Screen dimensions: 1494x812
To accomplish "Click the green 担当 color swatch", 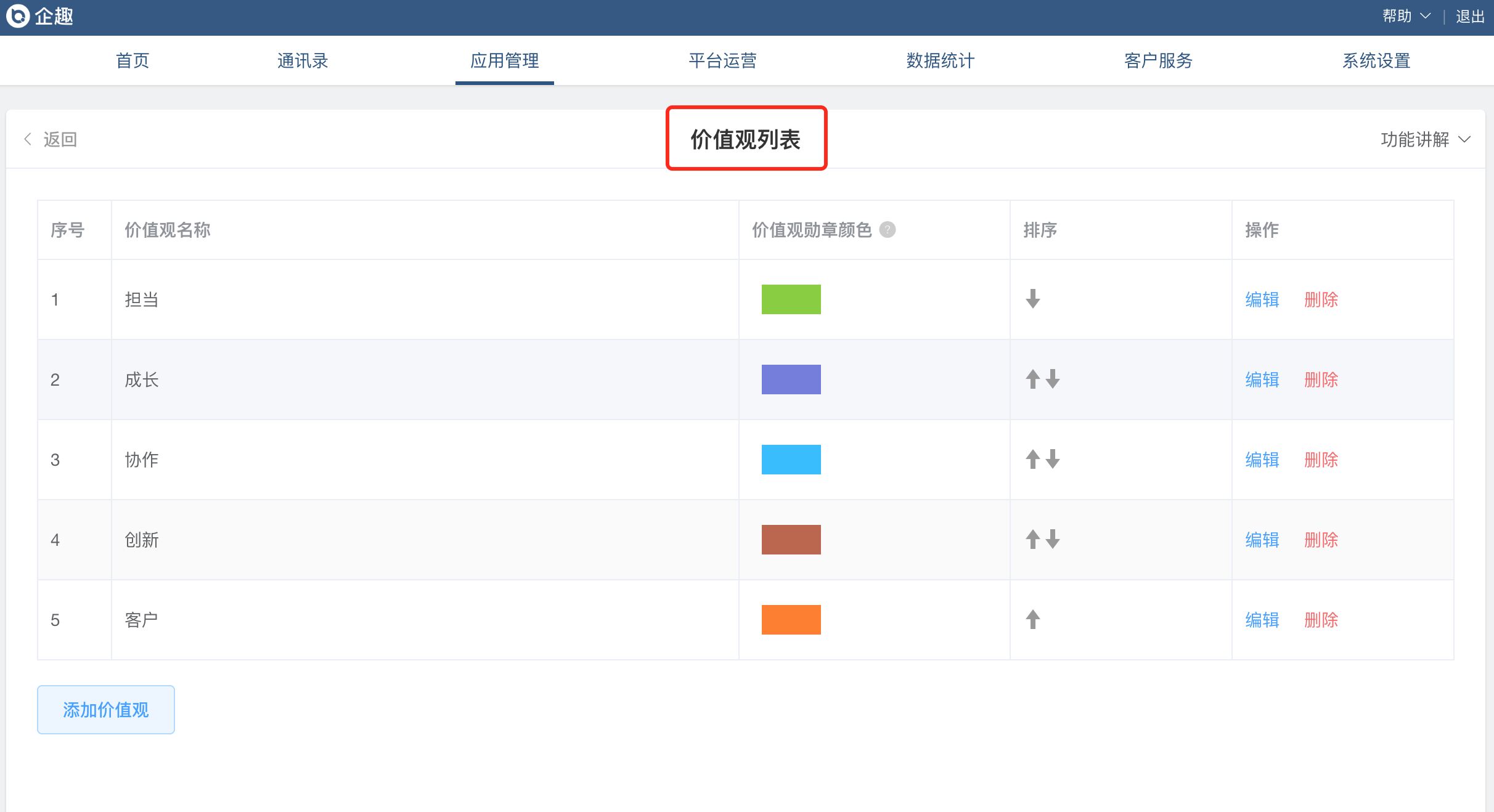I will (791, 299).
